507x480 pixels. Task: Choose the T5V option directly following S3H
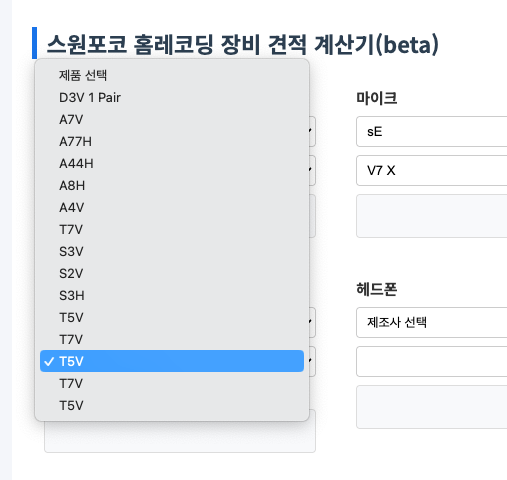(172, 317)
